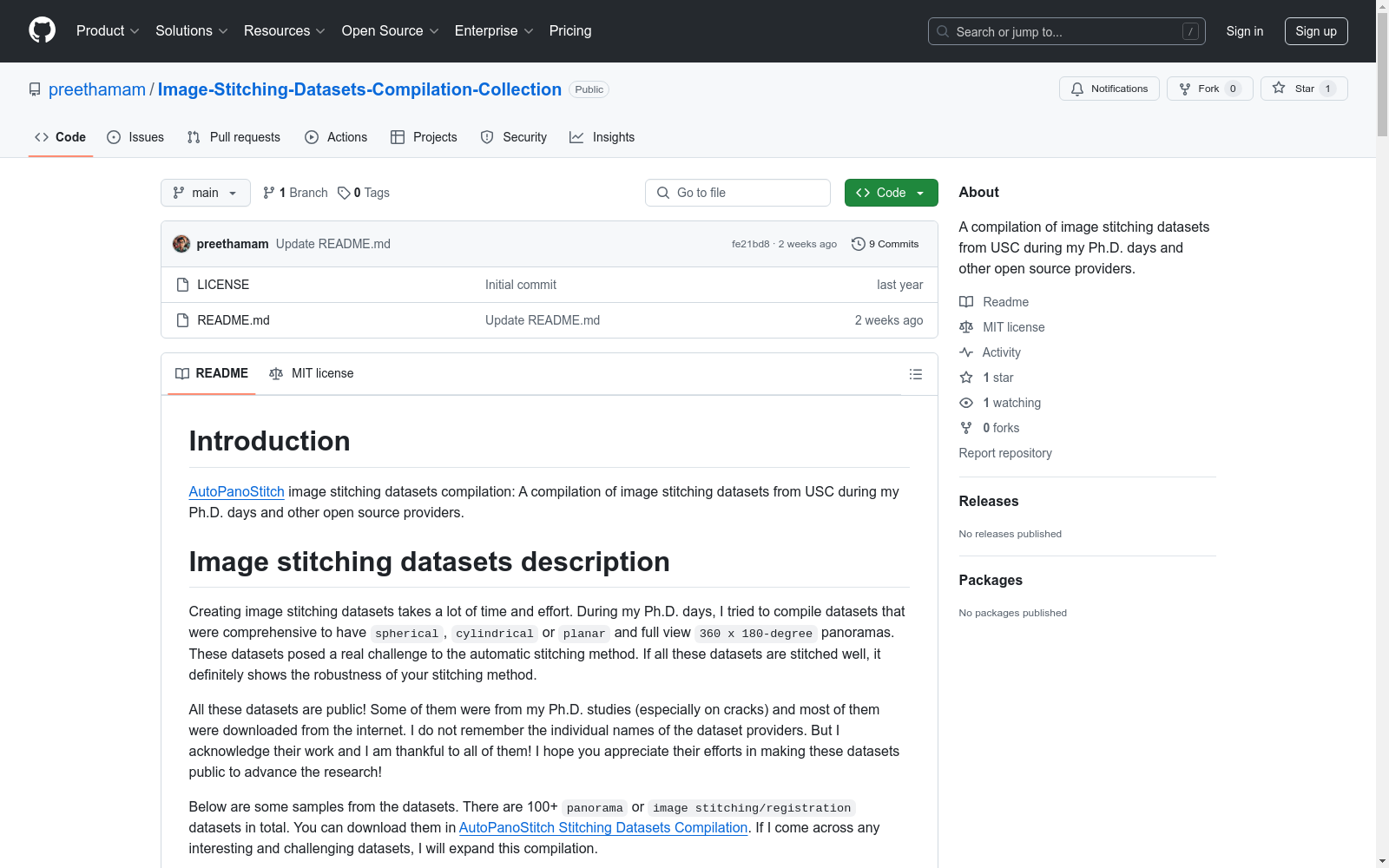
Task: Click the Packages heading link
Action: 991,580
